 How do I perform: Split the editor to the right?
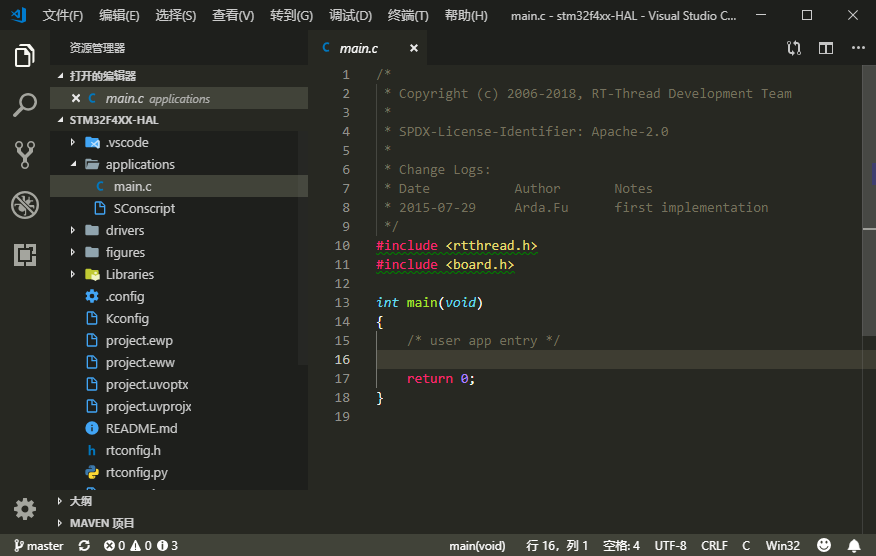click(826, 48)
